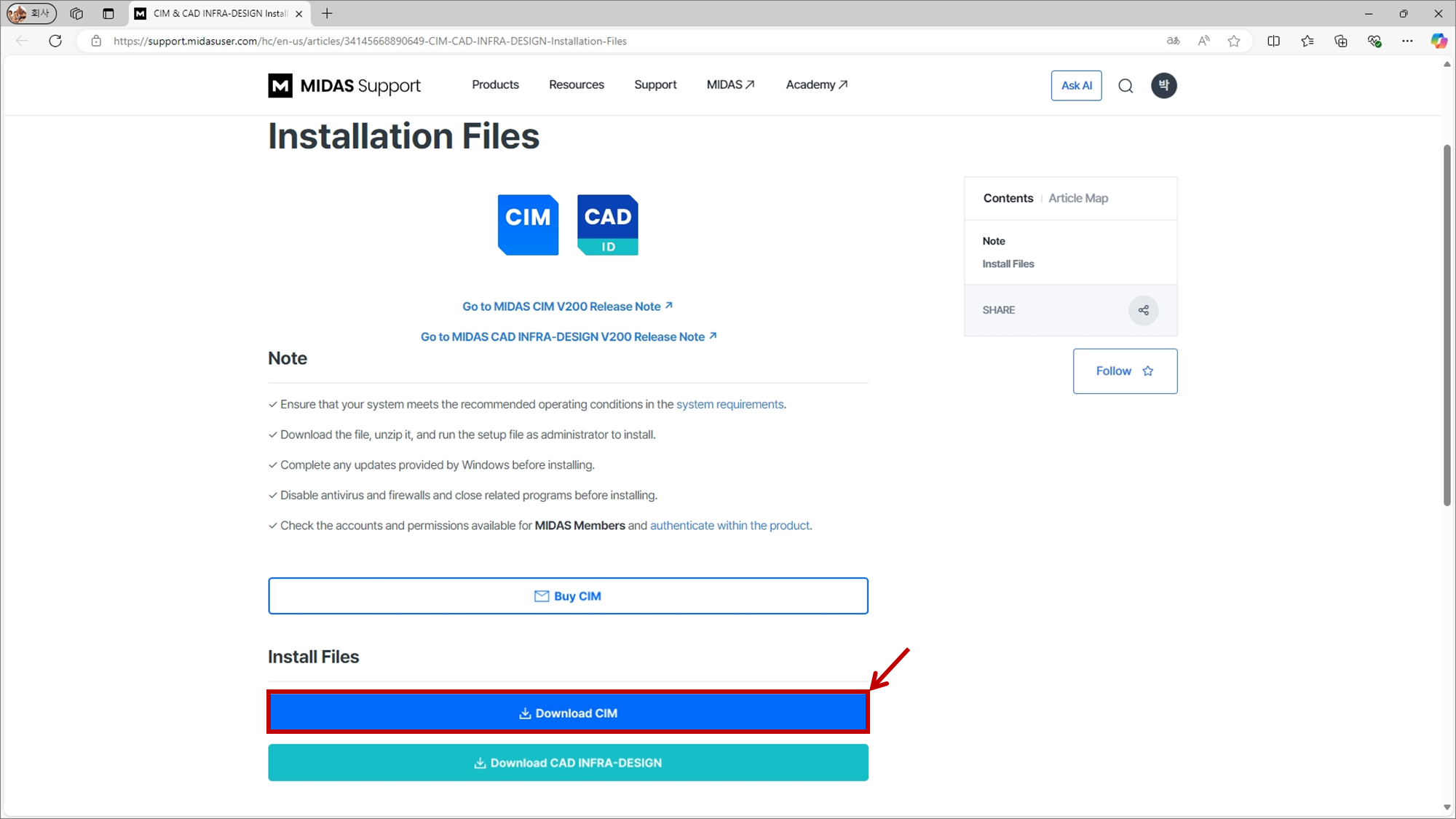
Task: Click the CAD ID product logo
Action: coord(607,225)
